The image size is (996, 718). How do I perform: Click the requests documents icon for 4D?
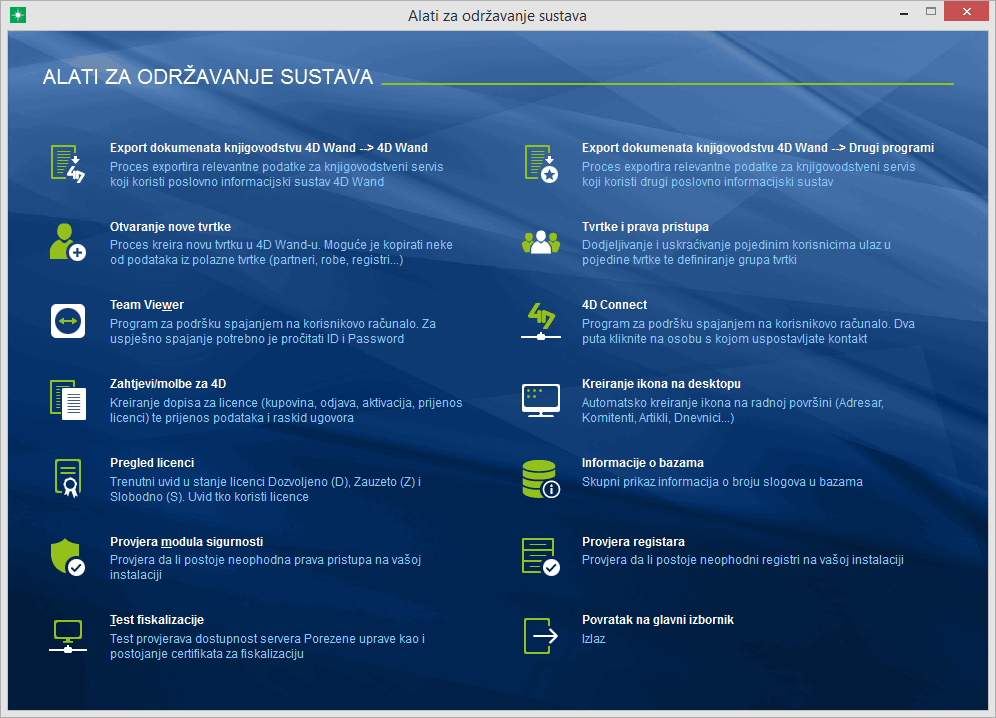pyautogui.click(x=68, y=400)
